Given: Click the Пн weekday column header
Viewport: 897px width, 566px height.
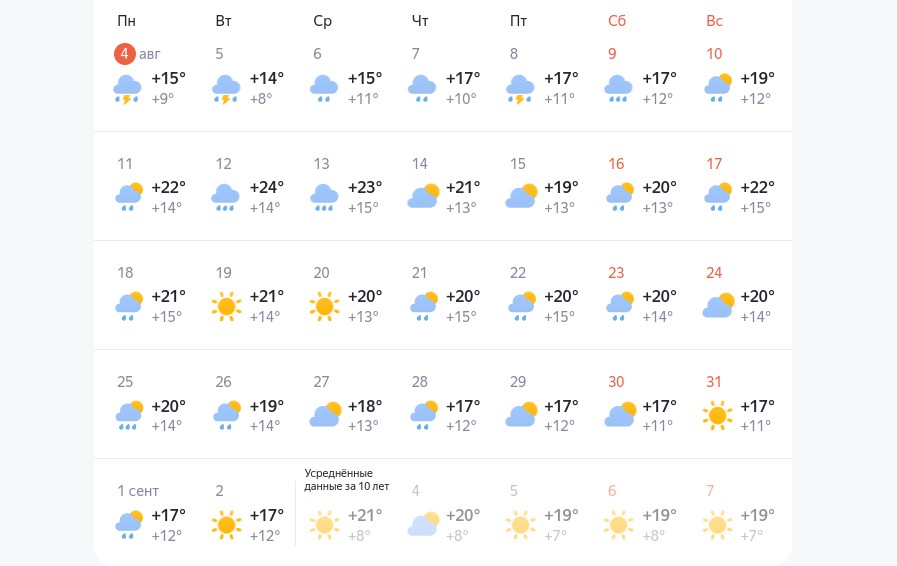Looking at the screenshot, I should pos(126,21).
